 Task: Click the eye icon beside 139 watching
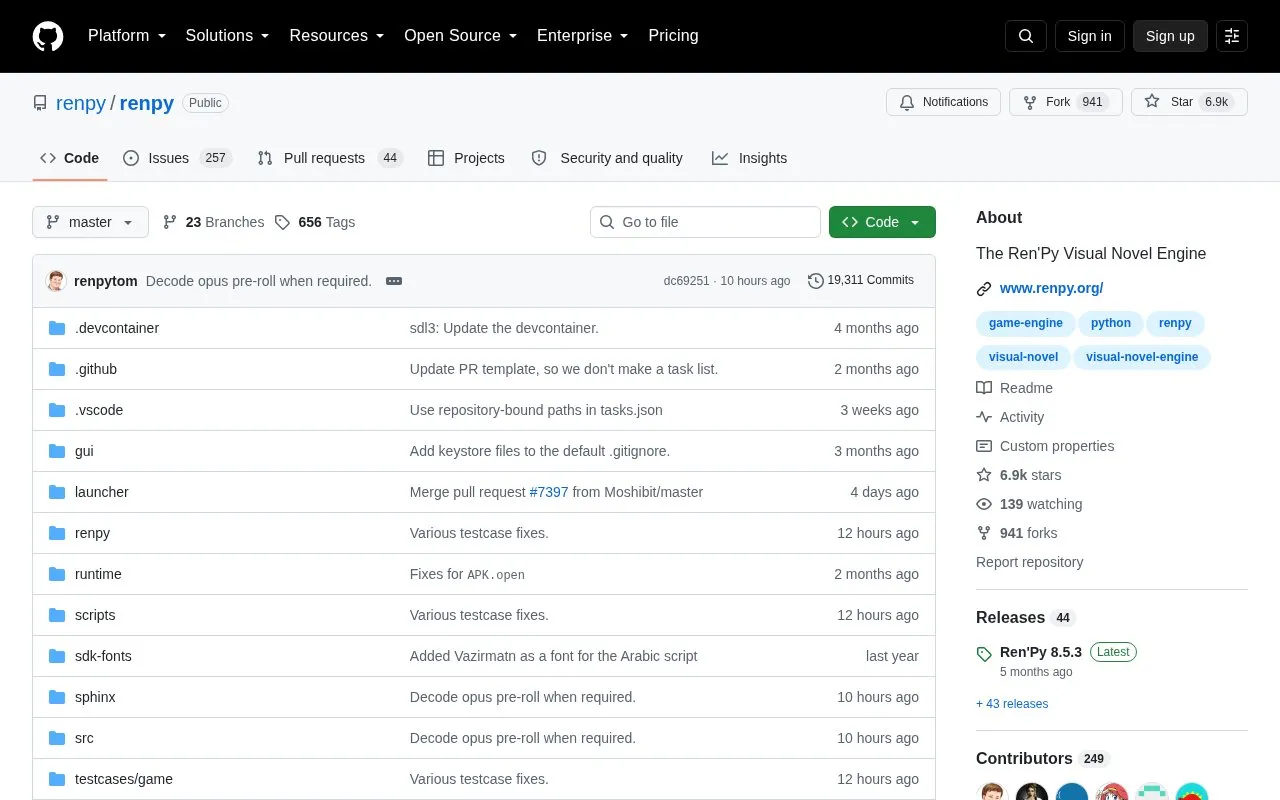[984, 504]
